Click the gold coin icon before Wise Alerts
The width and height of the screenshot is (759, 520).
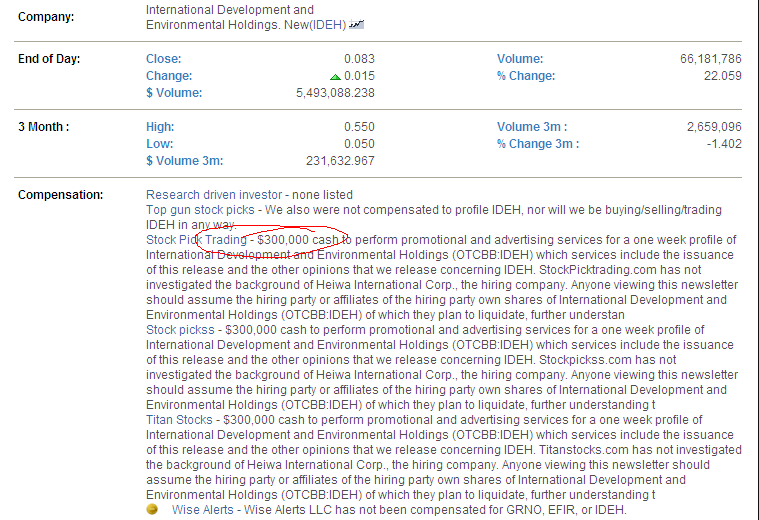(152, 509)
